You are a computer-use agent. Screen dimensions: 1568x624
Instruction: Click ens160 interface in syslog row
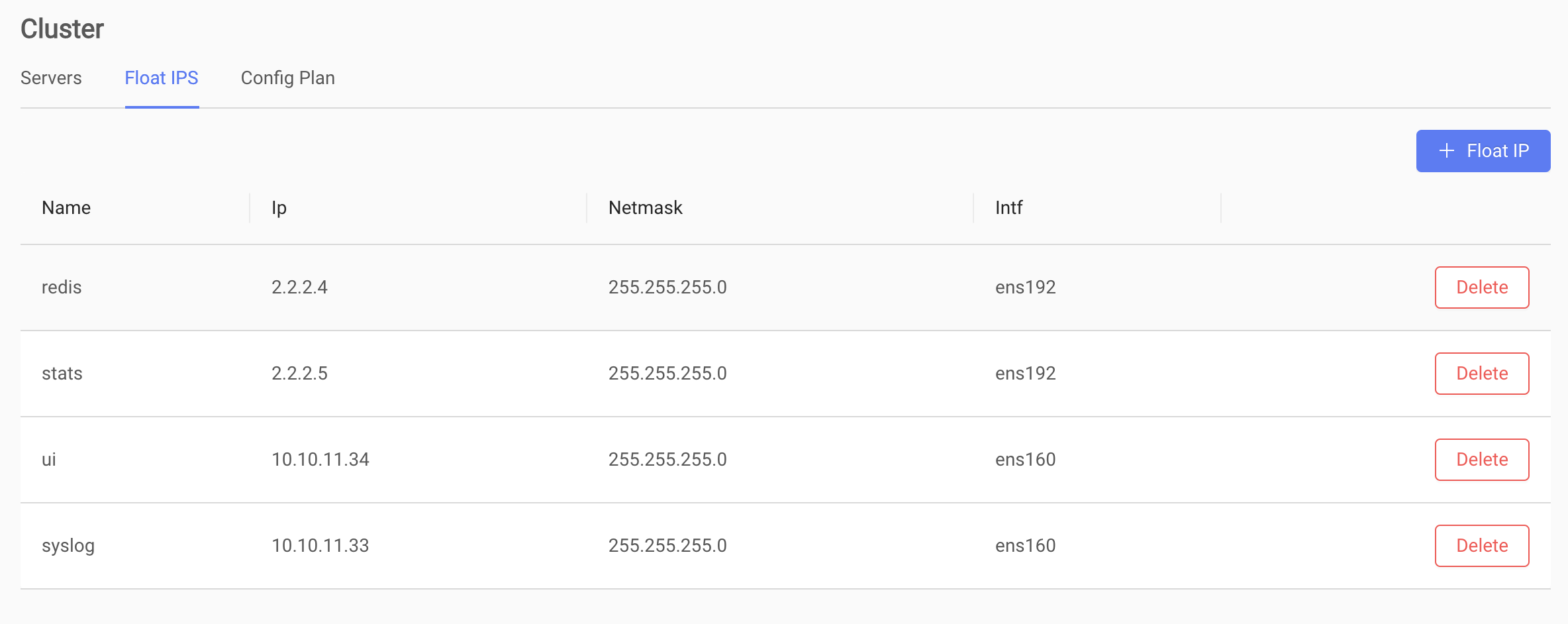(x=1026, y=546)
